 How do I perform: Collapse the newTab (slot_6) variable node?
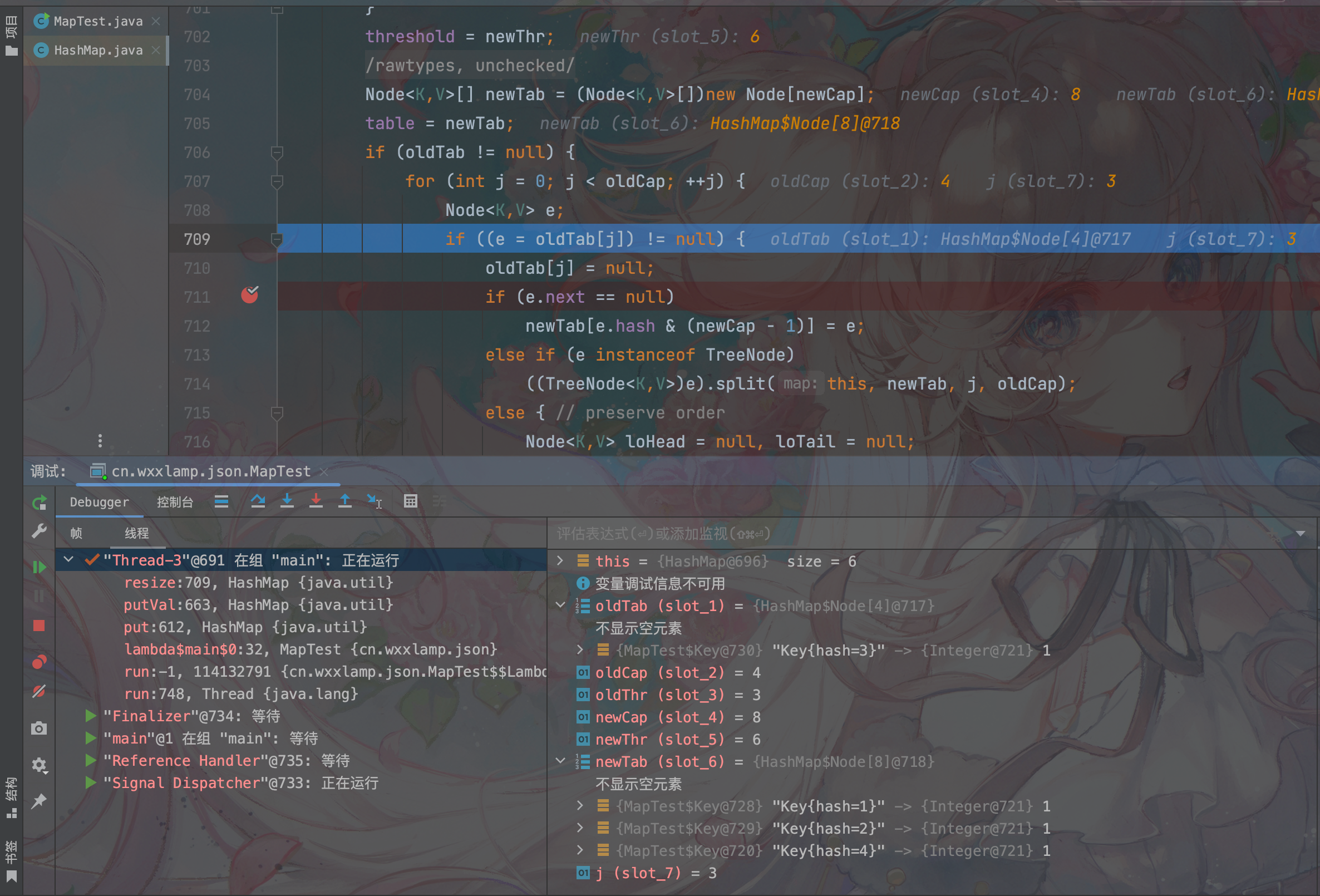click(560, 761)
